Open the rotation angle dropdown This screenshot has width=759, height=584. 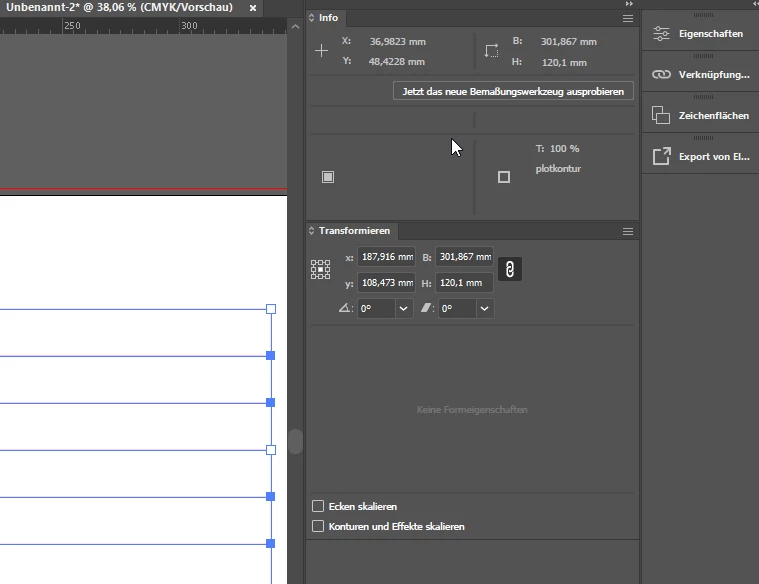point(404,308)
